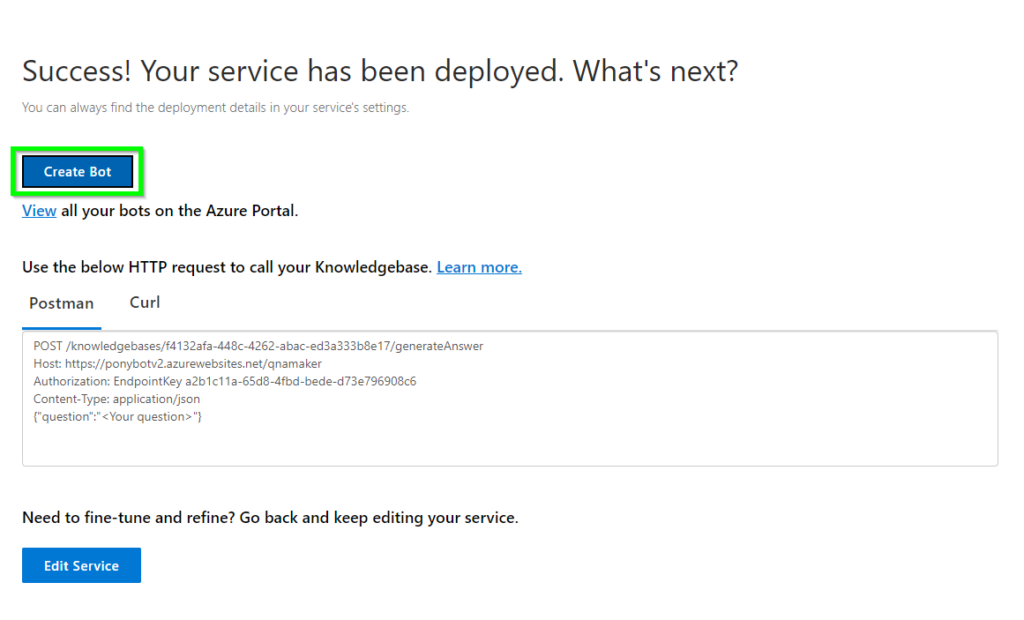Viewport: 1024px width, 620px height.
Task: Switch to the Curl tab
Action: tap(144, 302)
